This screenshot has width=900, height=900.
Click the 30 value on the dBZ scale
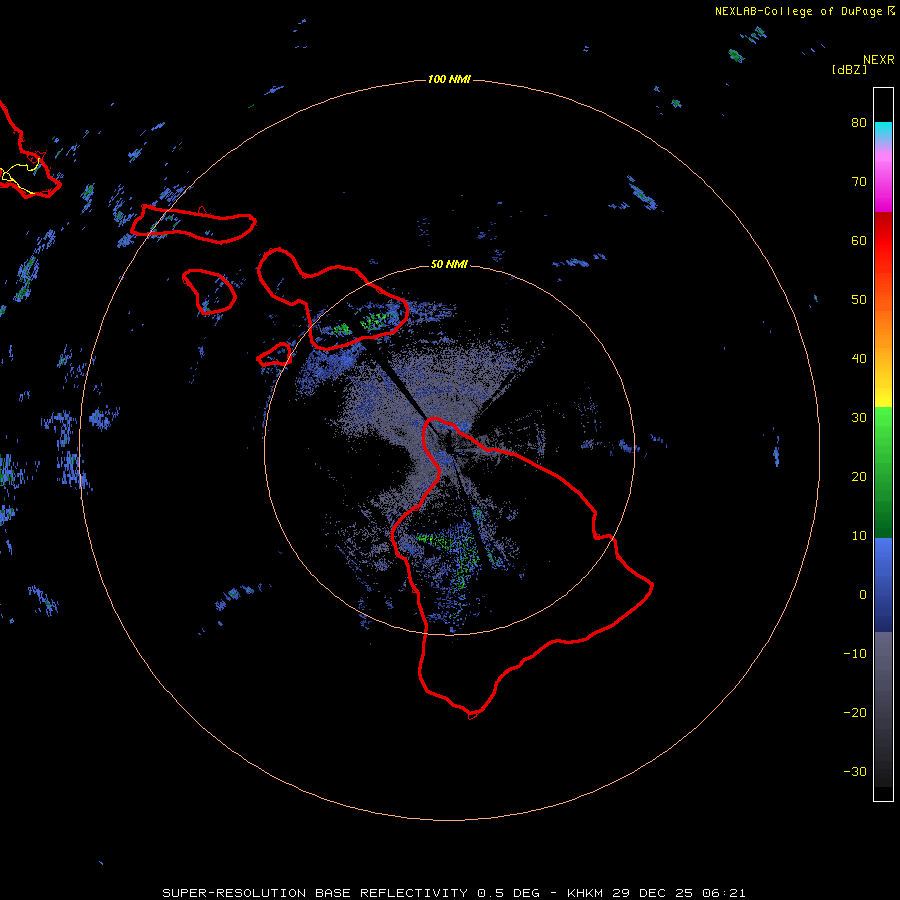(x=859, y=418)
